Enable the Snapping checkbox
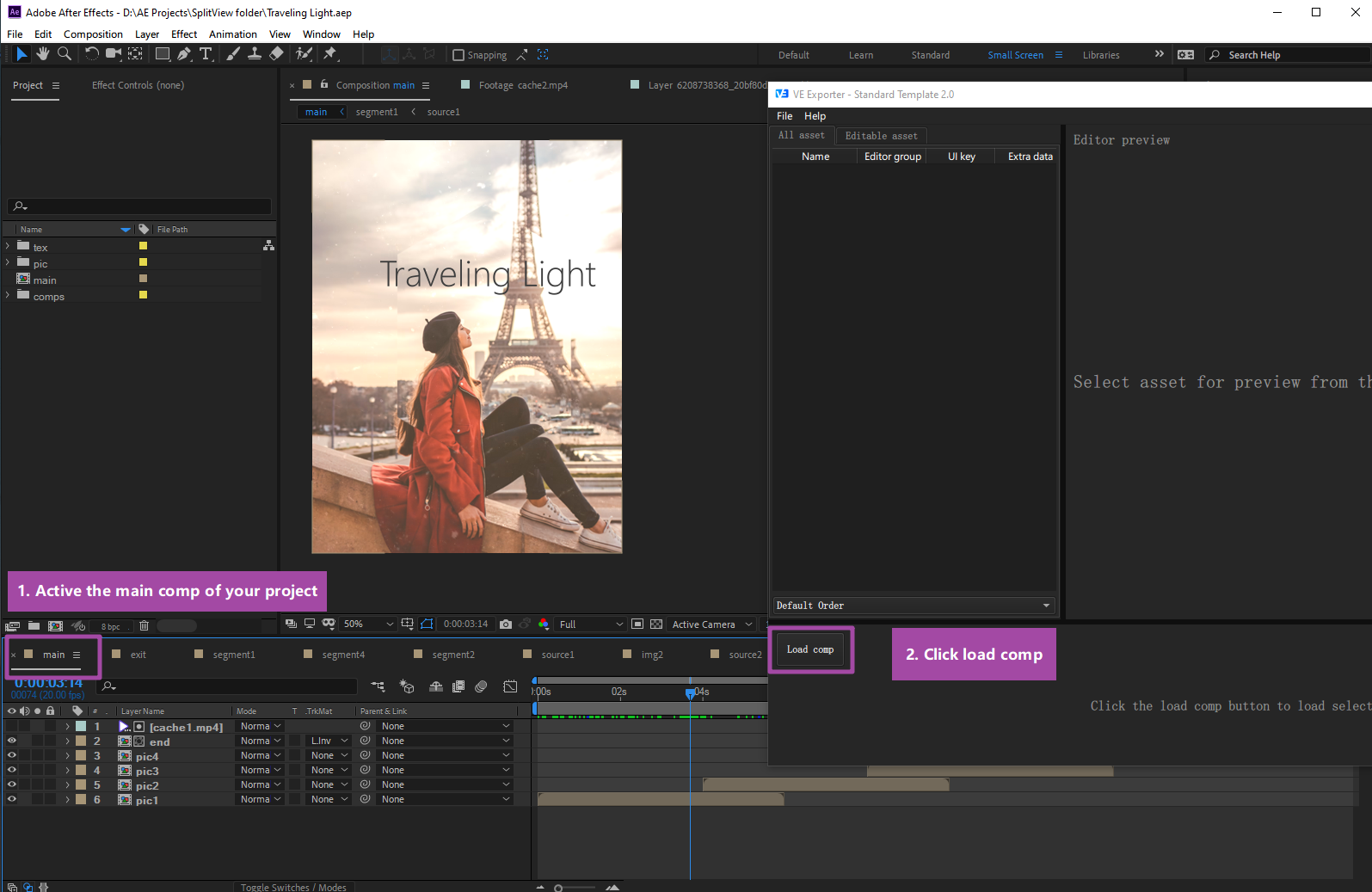The image size is (1372, 892). 458,55
